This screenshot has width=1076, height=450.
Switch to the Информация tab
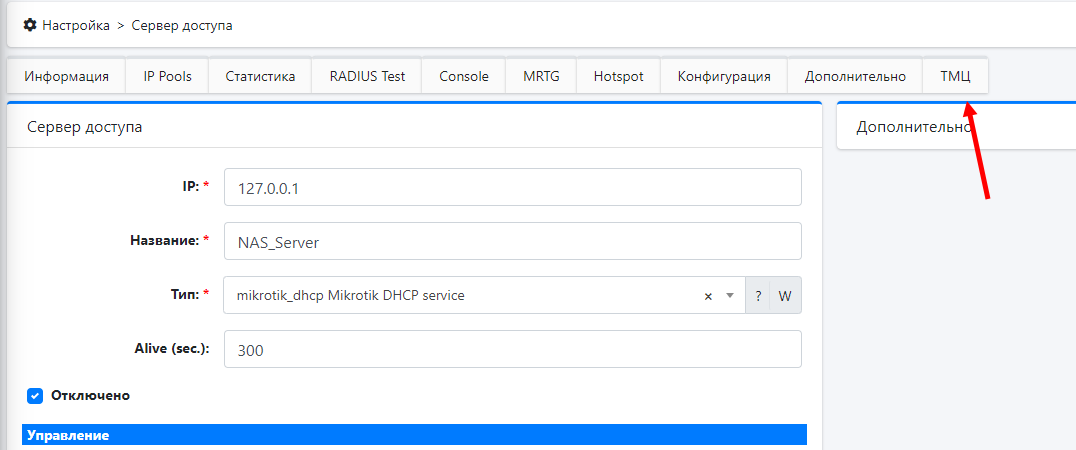pos(67,77)
